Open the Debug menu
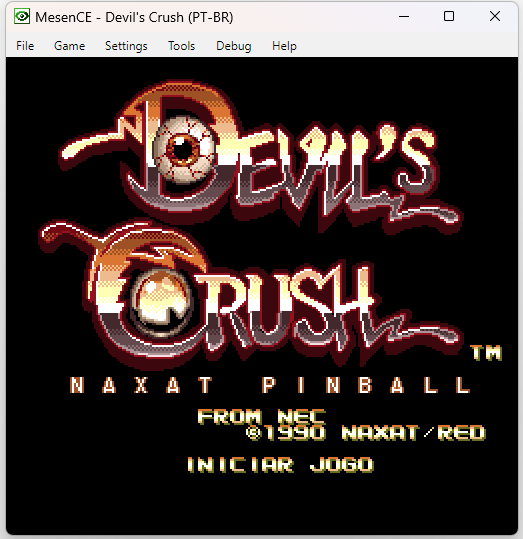Viewport: 523px width, 539px height. click(x=234, y=46)
